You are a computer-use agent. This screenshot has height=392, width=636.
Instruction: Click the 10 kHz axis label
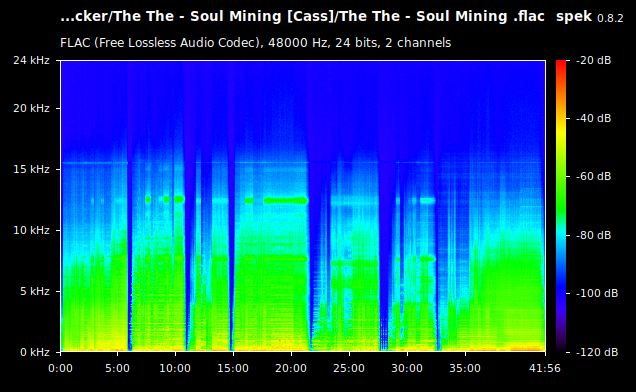tap(31, 230)
